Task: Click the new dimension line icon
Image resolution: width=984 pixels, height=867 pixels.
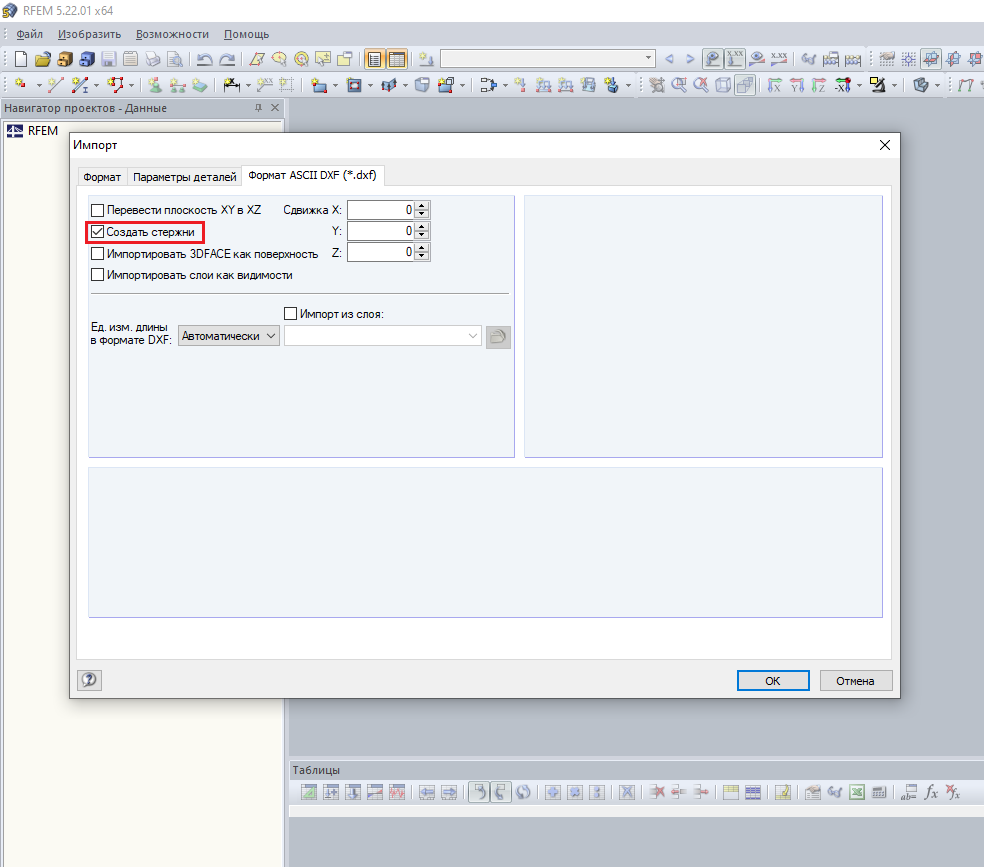Action: (232, 85)
